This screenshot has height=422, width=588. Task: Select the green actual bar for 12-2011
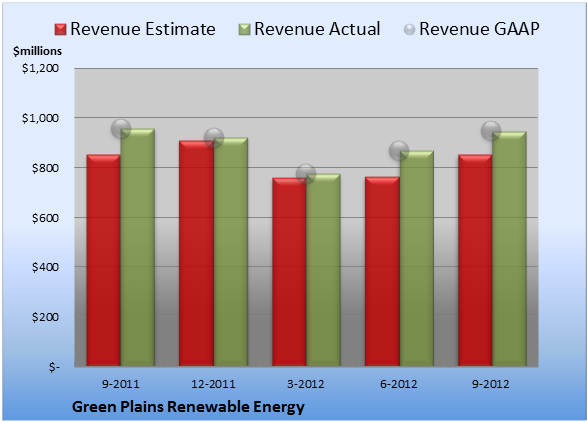(231, 252)
